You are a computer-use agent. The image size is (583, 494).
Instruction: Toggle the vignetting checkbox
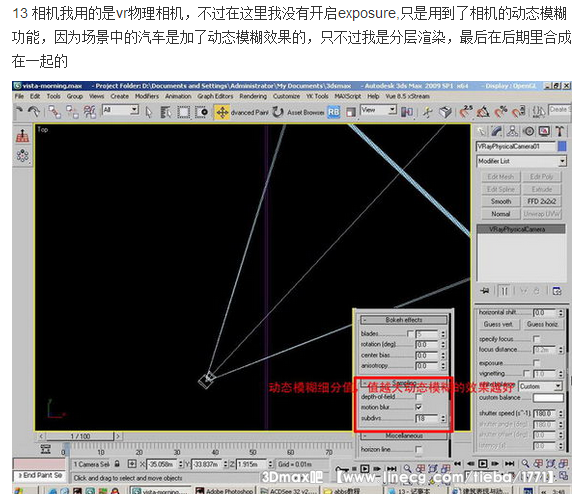pyautogui.click(x=526, y=373)
